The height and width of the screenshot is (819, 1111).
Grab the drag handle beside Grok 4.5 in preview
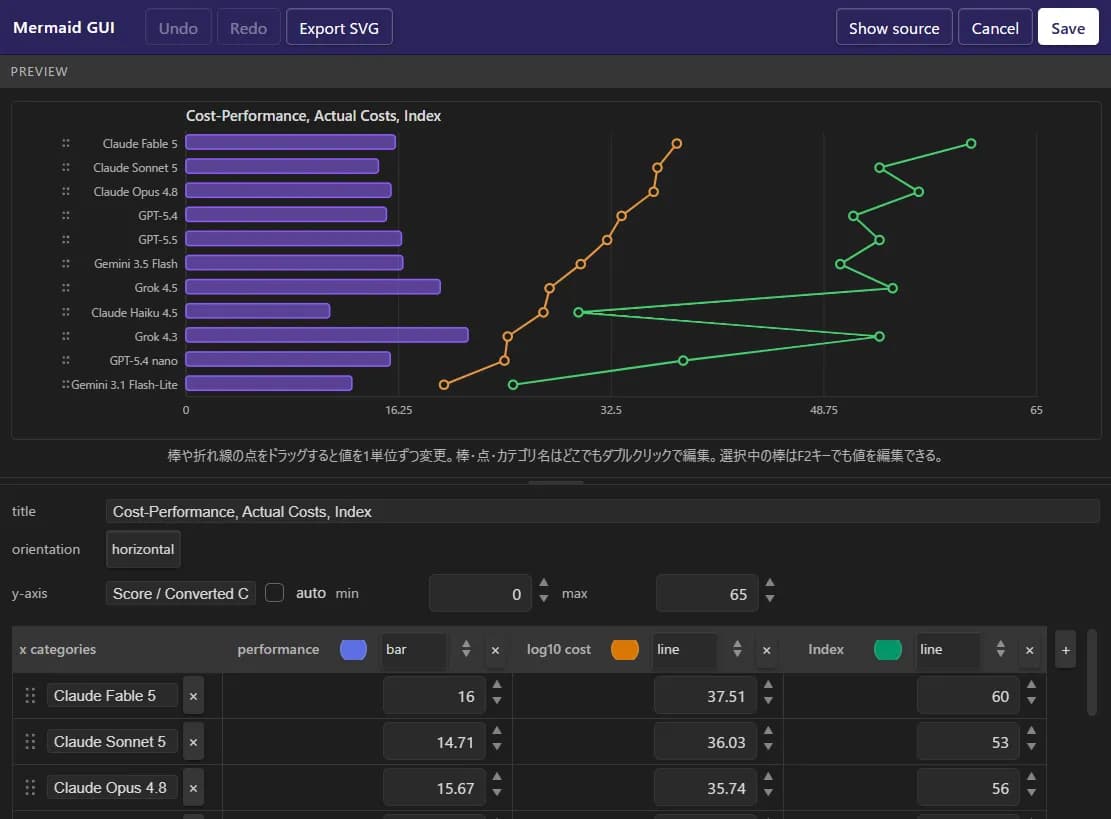[66, 288]
